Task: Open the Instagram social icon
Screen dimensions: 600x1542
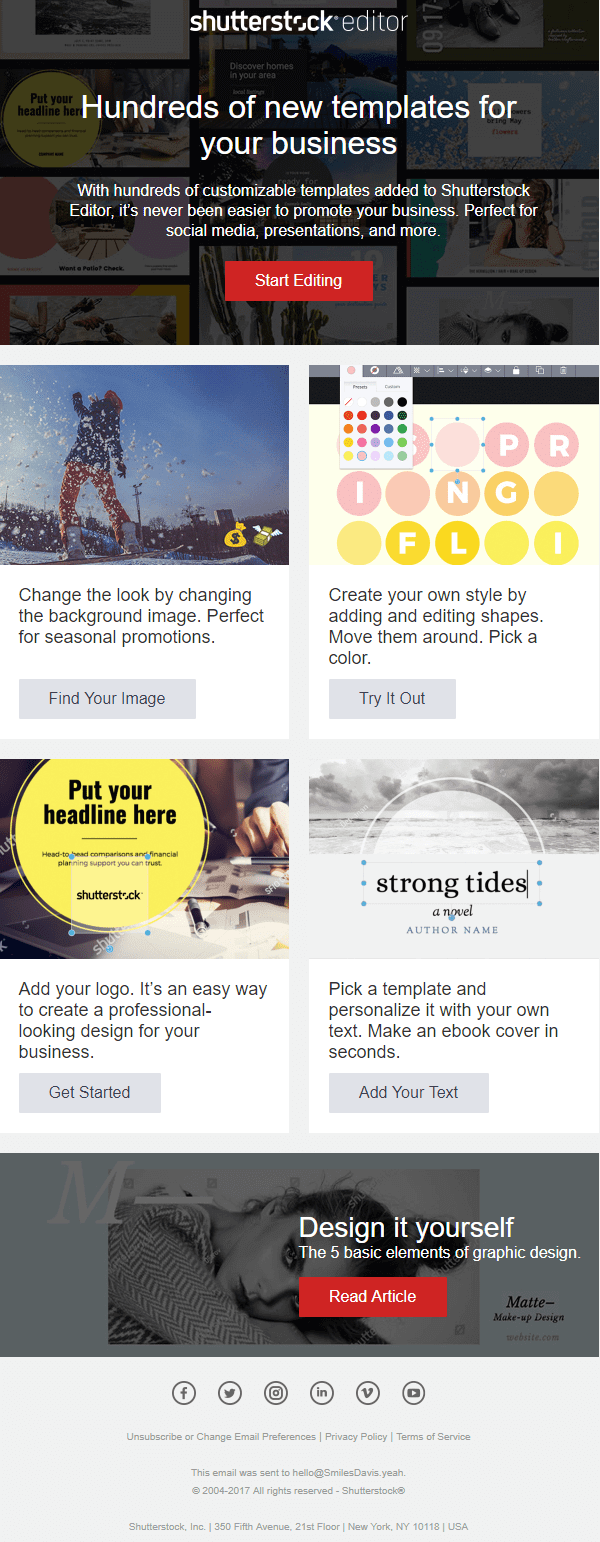Action: [276, 1392]
